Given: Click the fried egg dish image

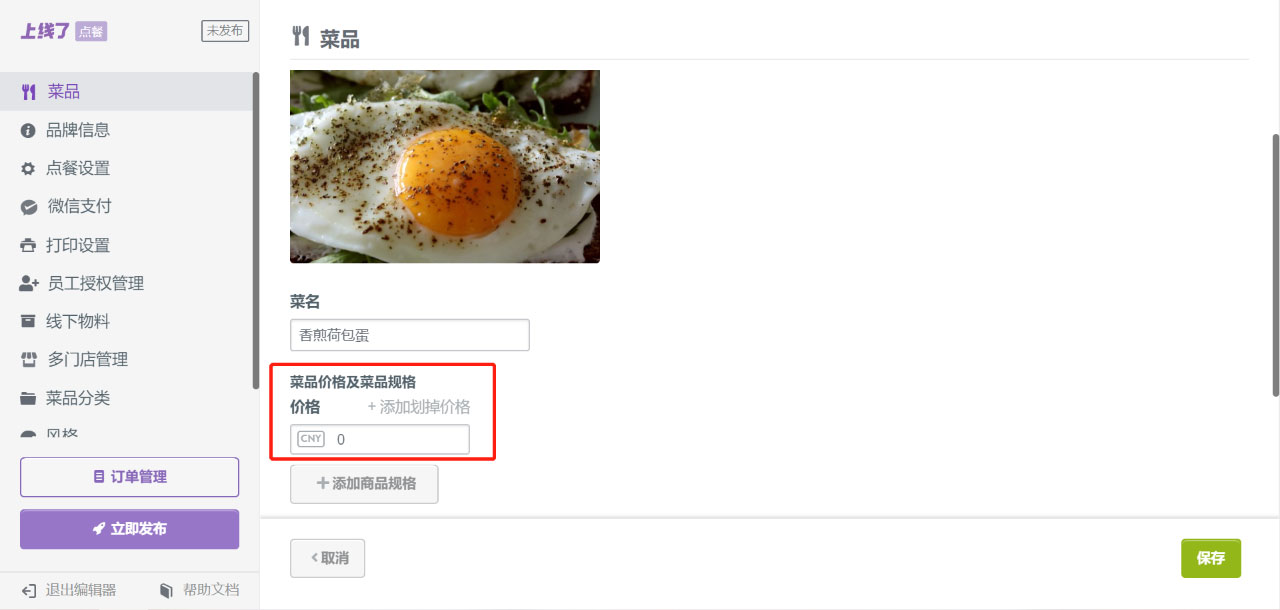Looking at the screenshot, I should pyautogui.click(x=445, y=166).
